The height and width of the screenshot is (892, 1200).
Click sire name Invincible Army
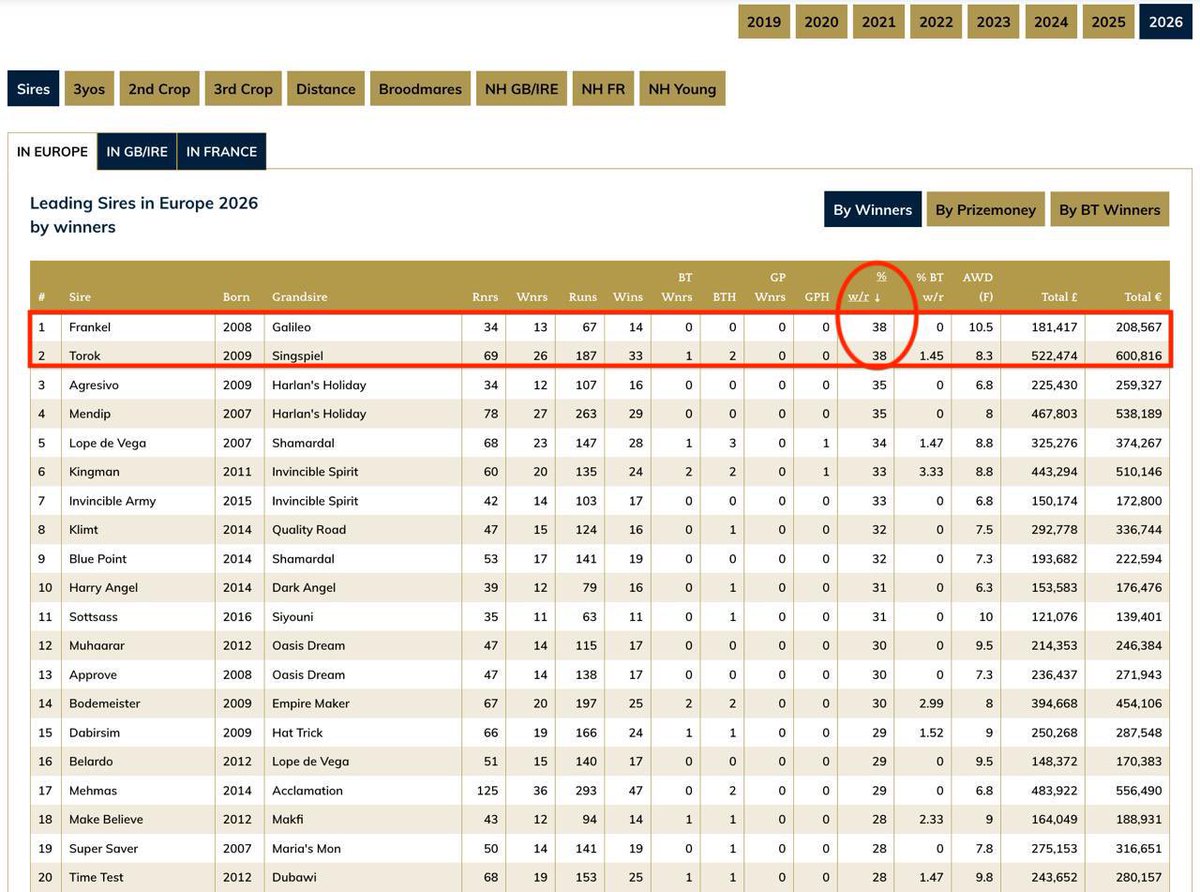[x=113, y=500]
